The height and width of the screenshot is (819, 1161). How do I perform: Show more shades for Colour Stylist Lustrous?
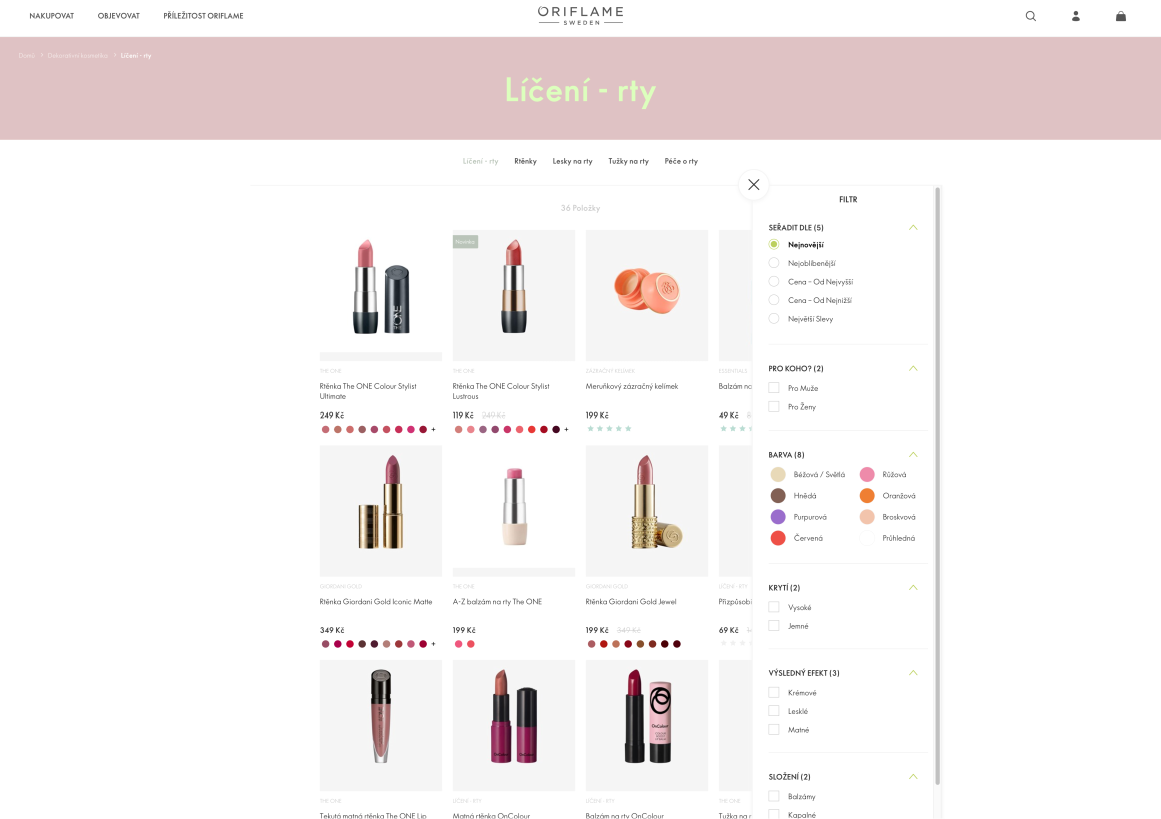pyautogui.click(x=566, y=429)
